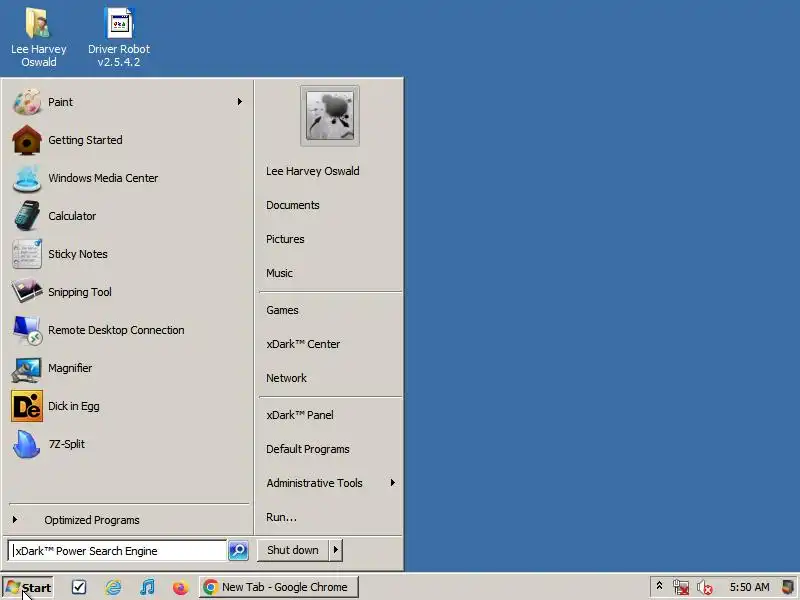Expand Optimized Programs arrow
This screenshot has height=600, width=800.
point(15,519)
